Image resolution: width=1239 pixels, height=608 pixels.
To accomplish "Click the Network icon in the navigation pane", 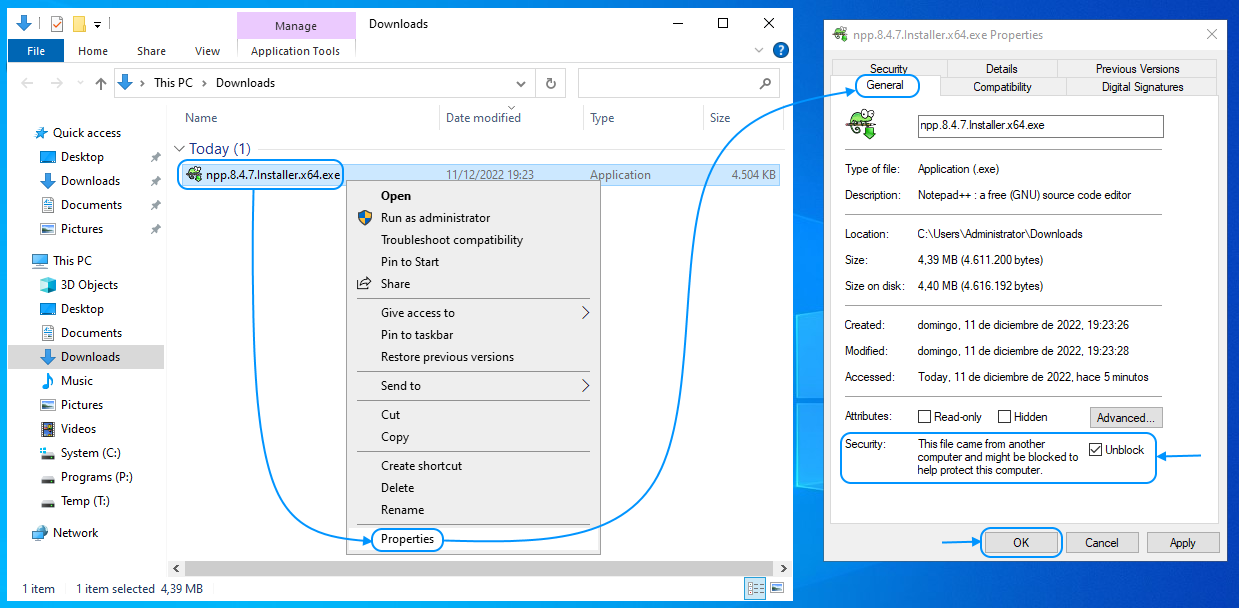I will point(40,533).
